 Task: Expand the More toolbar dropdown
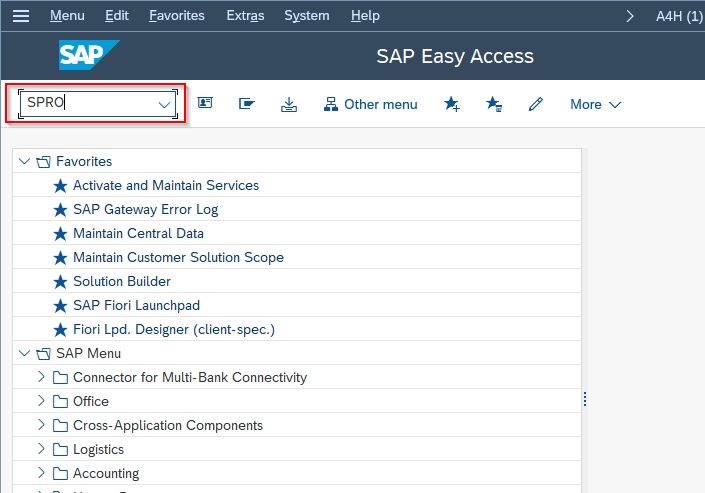click(595, 104)
